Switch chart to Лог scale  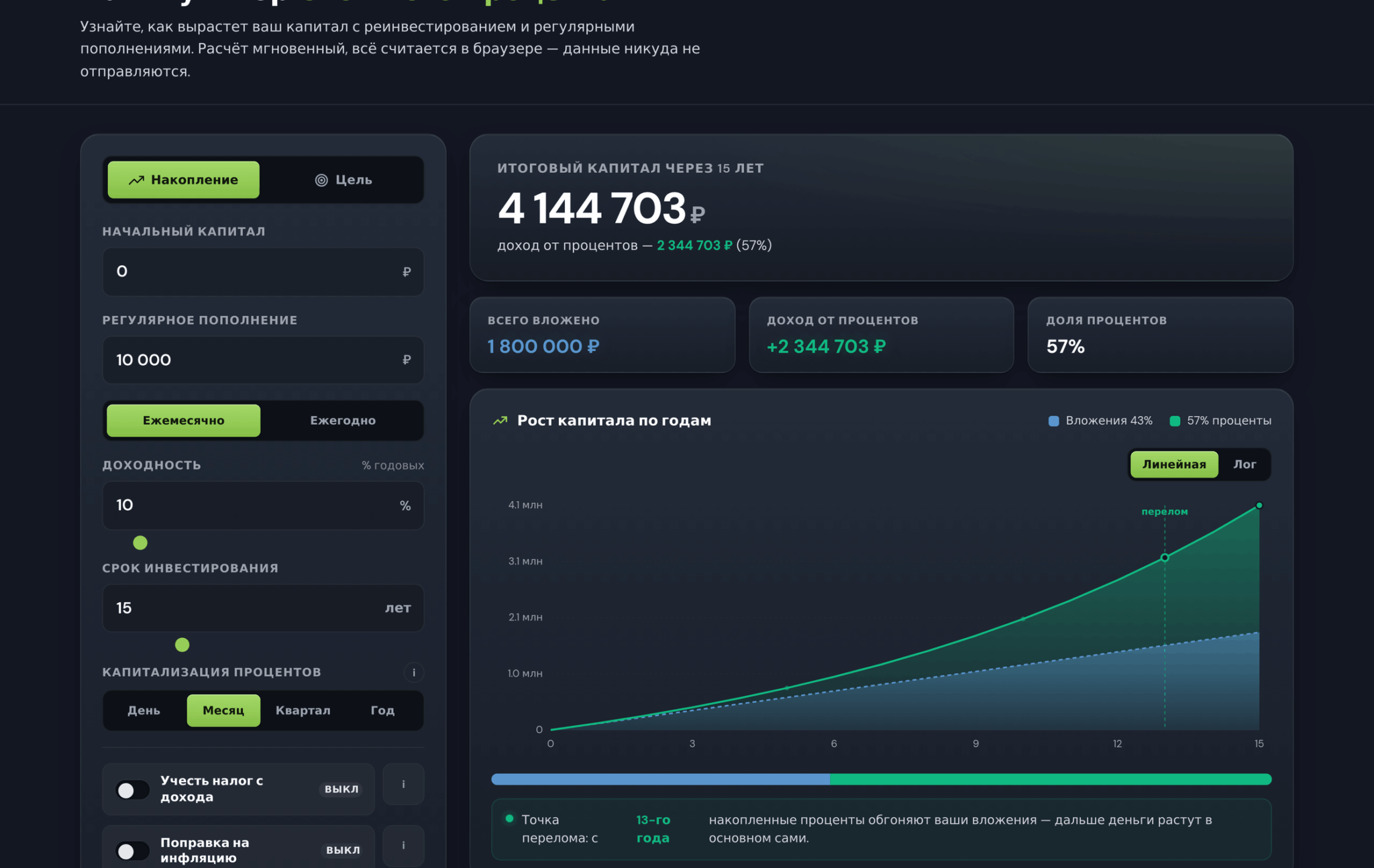(x=1245, y=464)
